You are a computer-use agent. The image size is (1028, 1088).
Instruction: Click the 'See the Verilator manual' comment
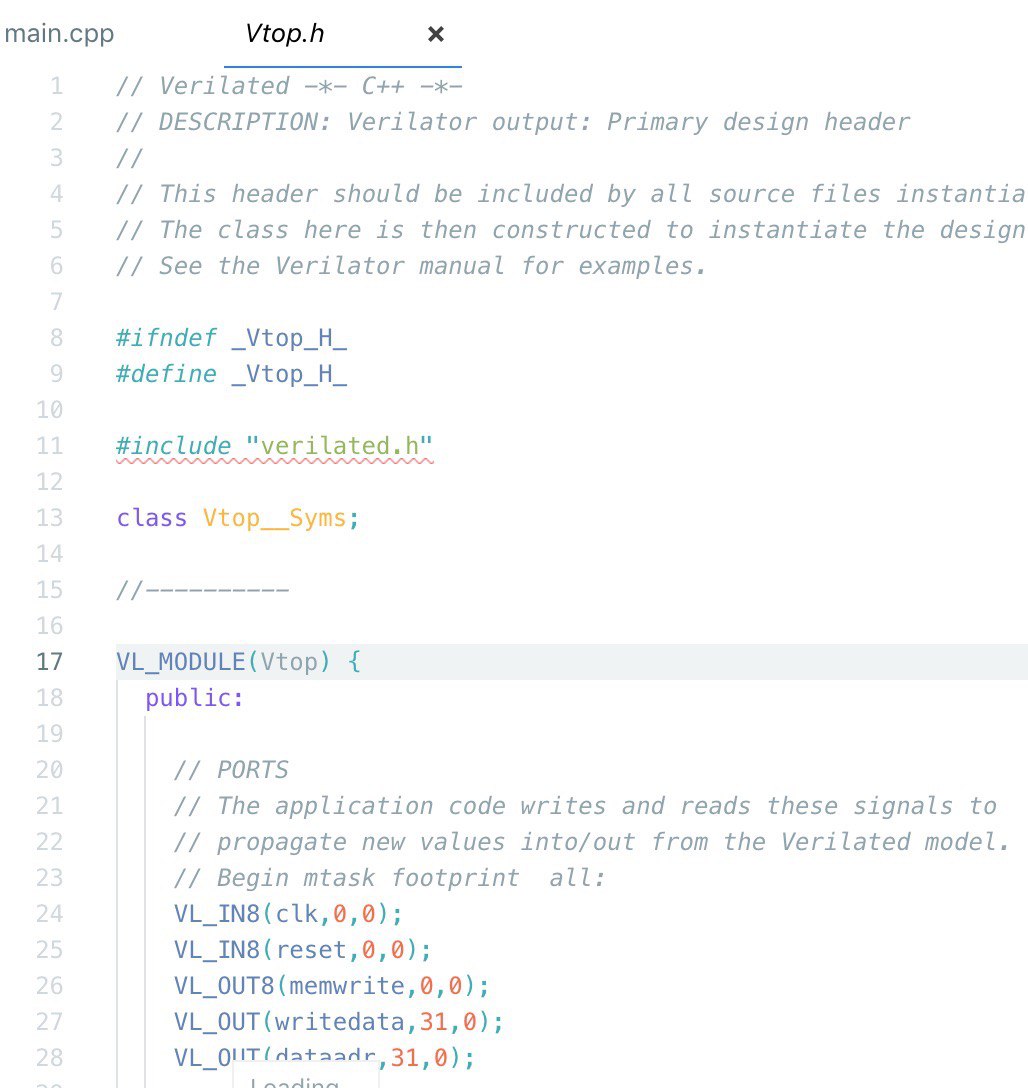point(411,266)
